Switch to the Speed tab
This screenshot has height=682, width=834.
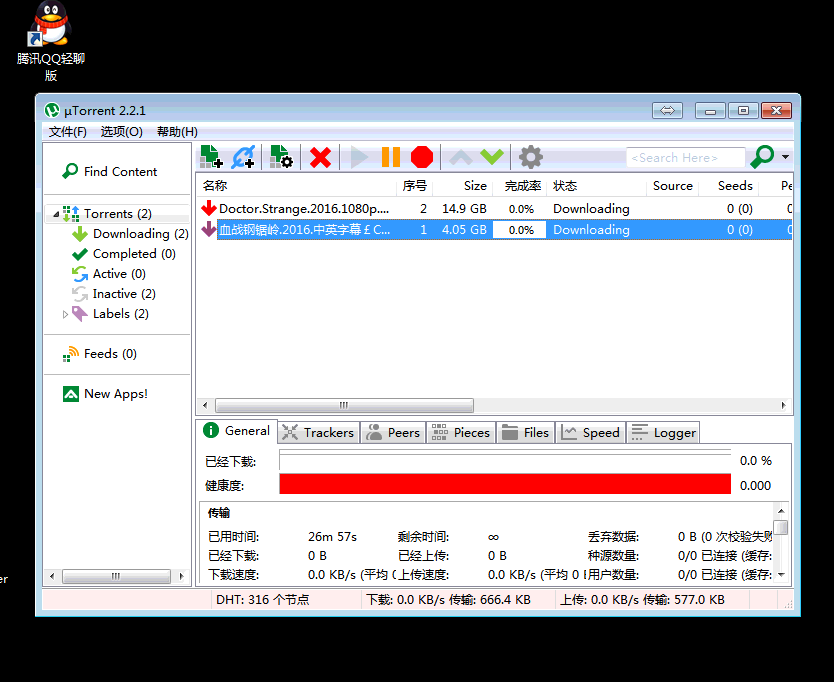pyautogui.click(x=591, y=433)
